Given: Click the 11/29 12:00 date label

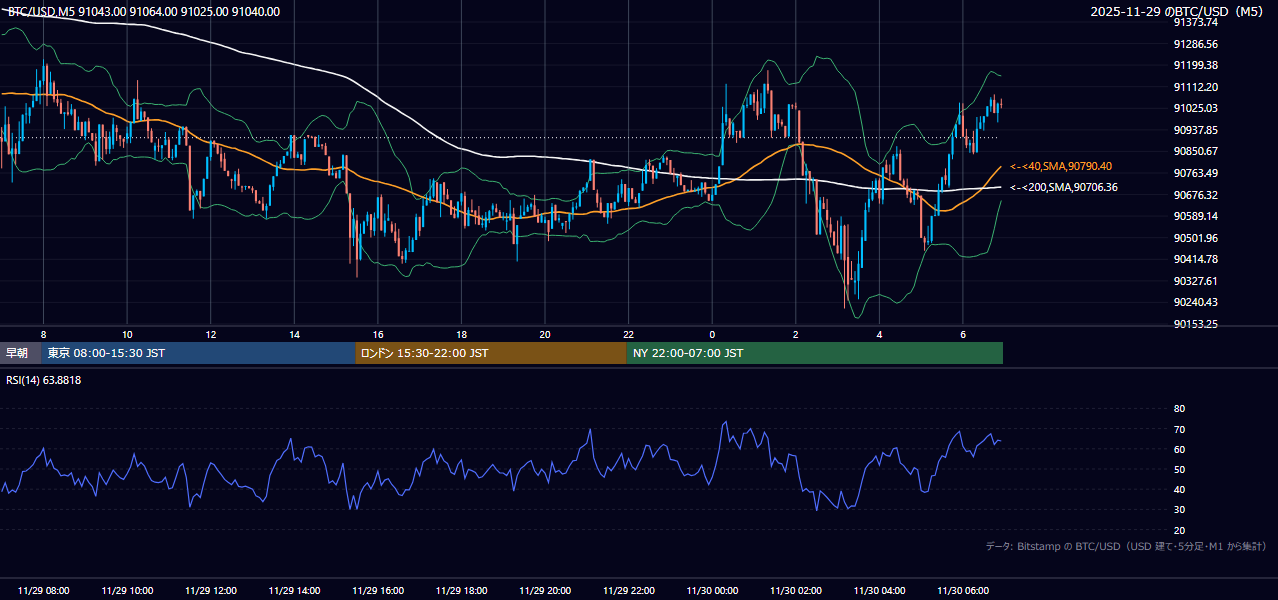Looking at the screenshot, I should pyautogui.click(x=210, y=590).
